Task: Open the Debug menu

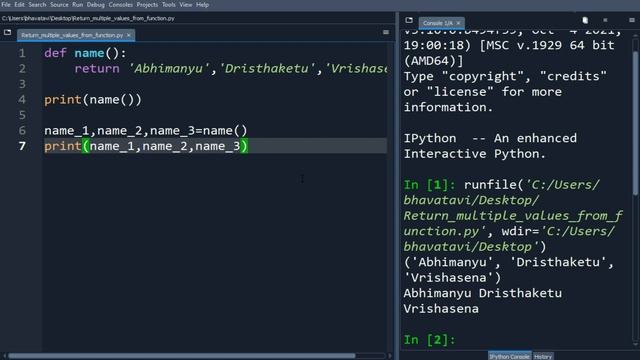Action: (96, 4)
